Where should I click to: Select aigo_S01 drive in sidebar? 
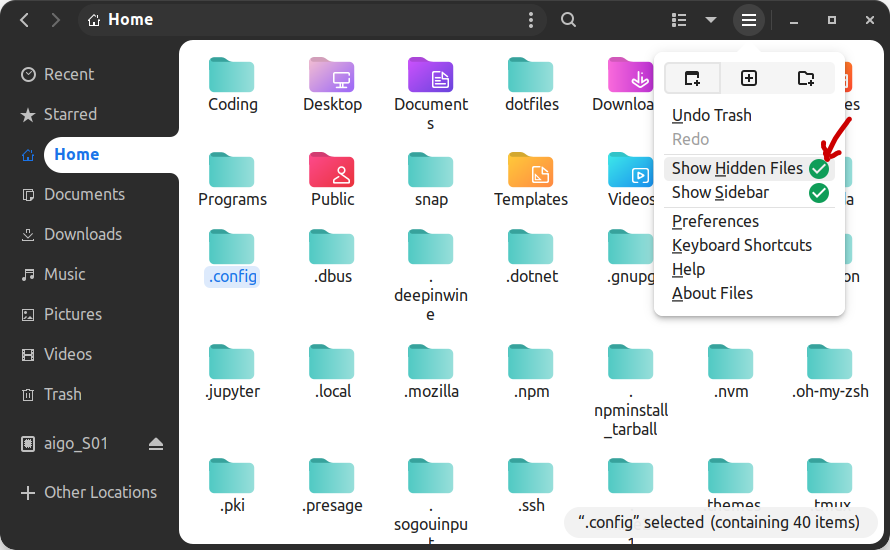tap(77, 444)
